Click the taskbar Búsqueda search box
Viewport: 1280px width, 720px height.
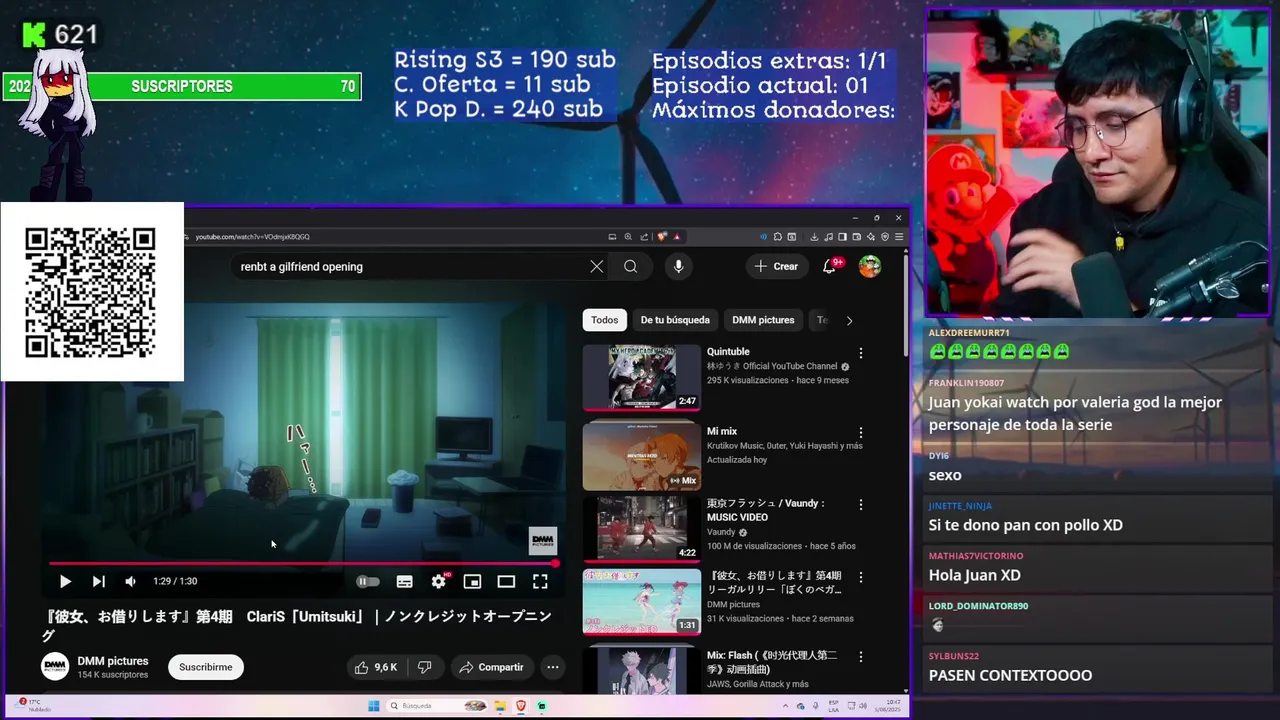pyautogui.click(x=438, y=706)
